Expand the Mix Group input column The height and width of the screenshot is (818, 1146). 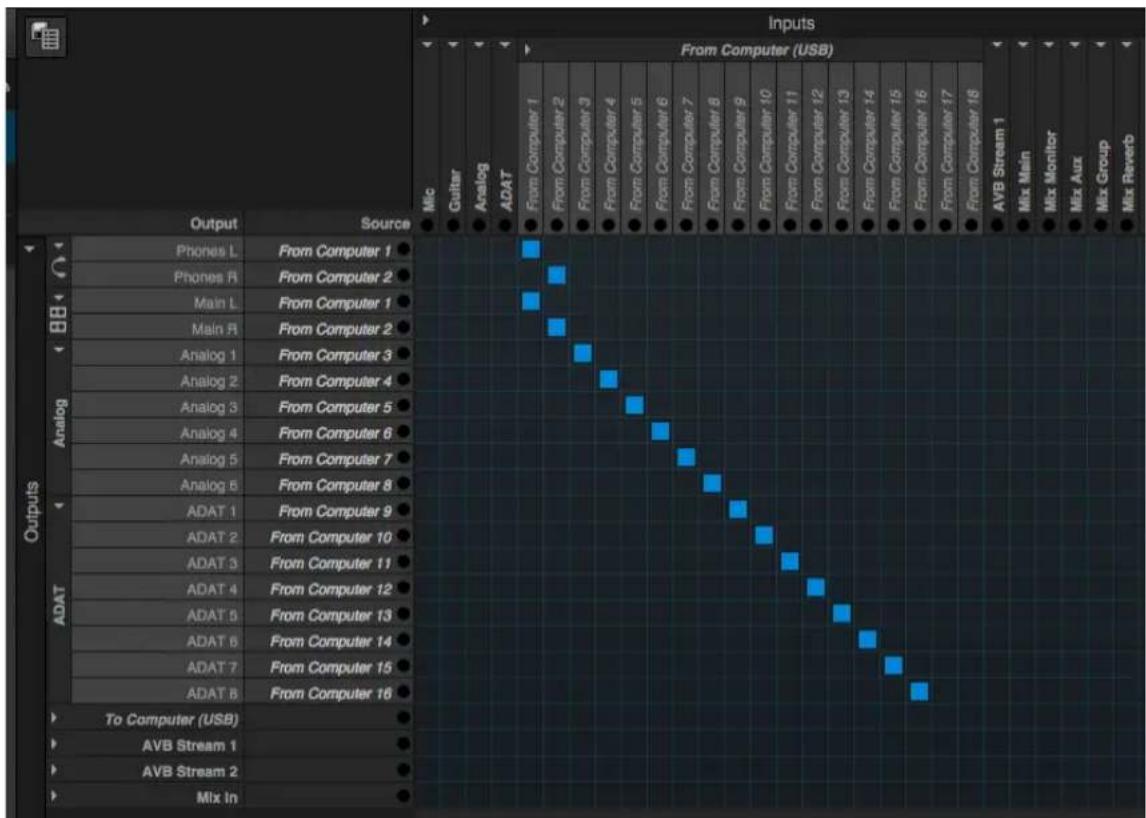(1101, 45)
